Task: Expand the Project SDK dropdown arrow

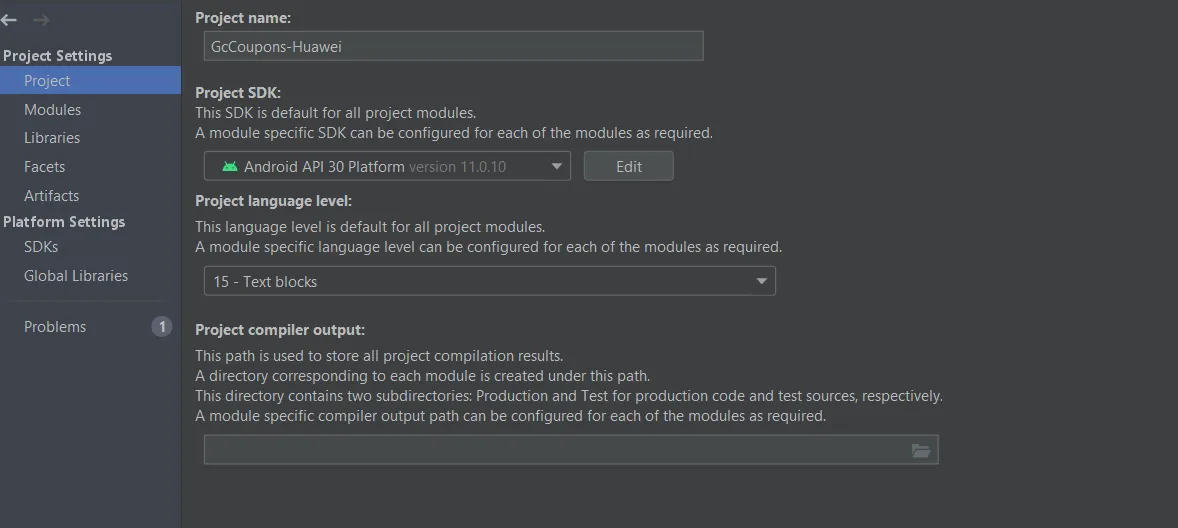Action: pyautogui.click(x=557, y=167)
